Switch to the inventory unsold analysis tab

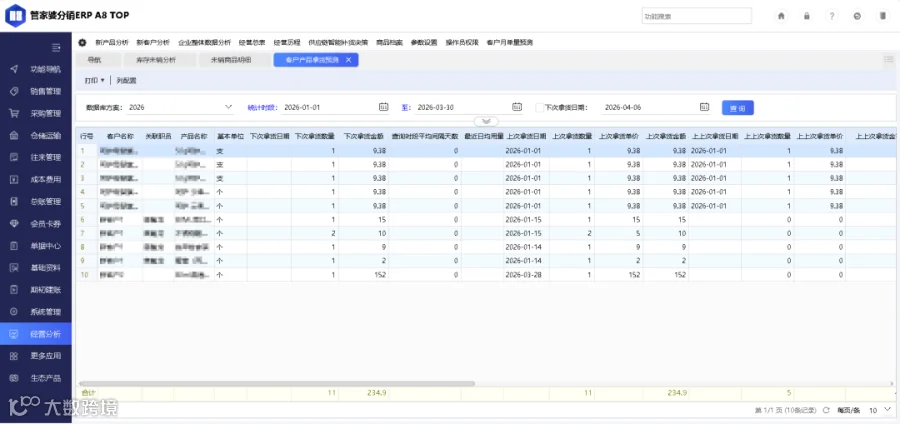pyautogui.click(x=156, y=60)
